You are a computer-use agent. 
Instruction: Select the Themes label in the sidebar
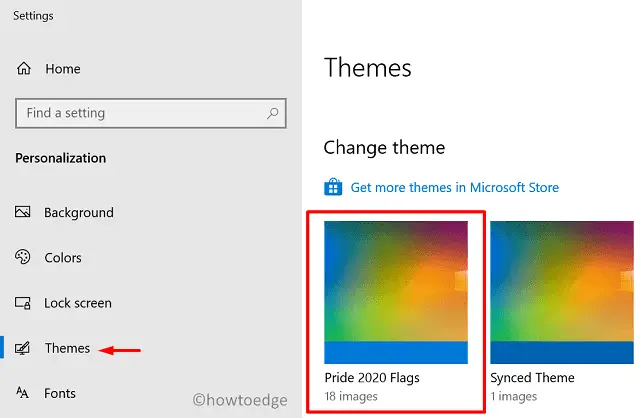coord(67,349)
